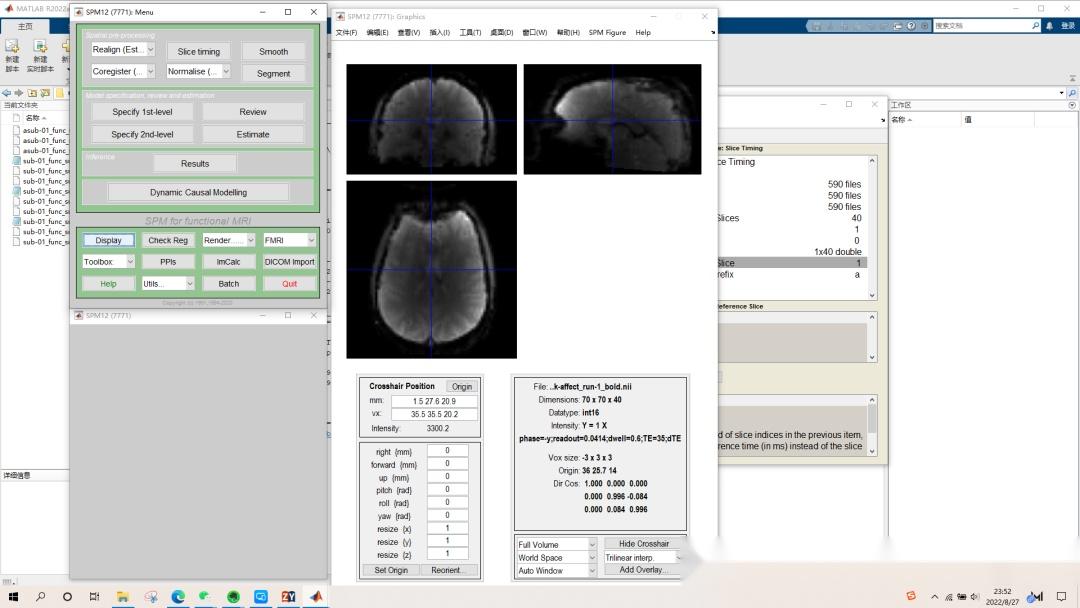Click the crosshair mm coordinates field

tap(434, 401)
